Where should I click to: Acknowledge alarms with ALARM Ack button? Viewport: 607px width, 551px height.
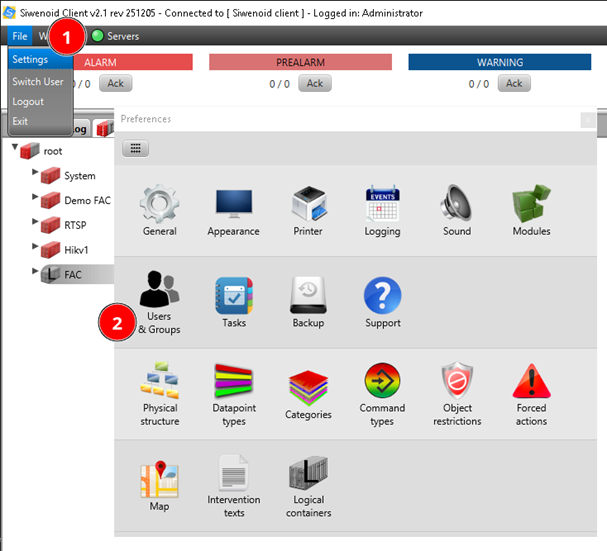click(115, 84)
